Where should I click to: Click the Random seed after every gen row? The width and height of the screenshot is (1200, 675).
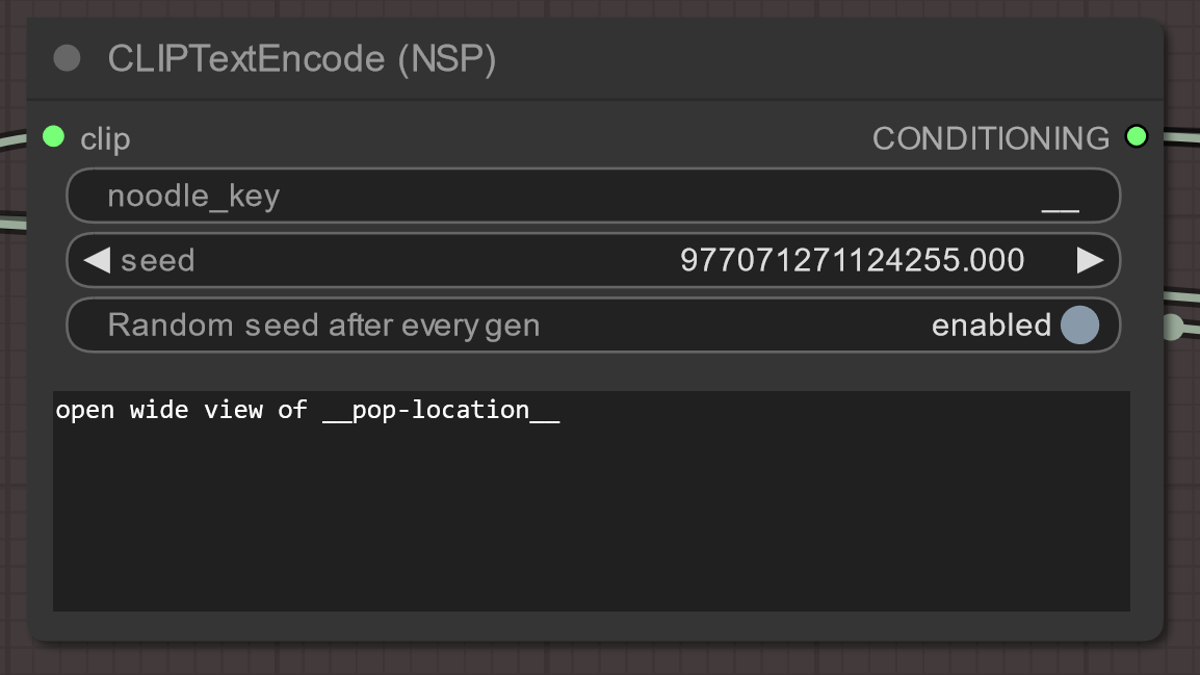click(x=592, y=324)
